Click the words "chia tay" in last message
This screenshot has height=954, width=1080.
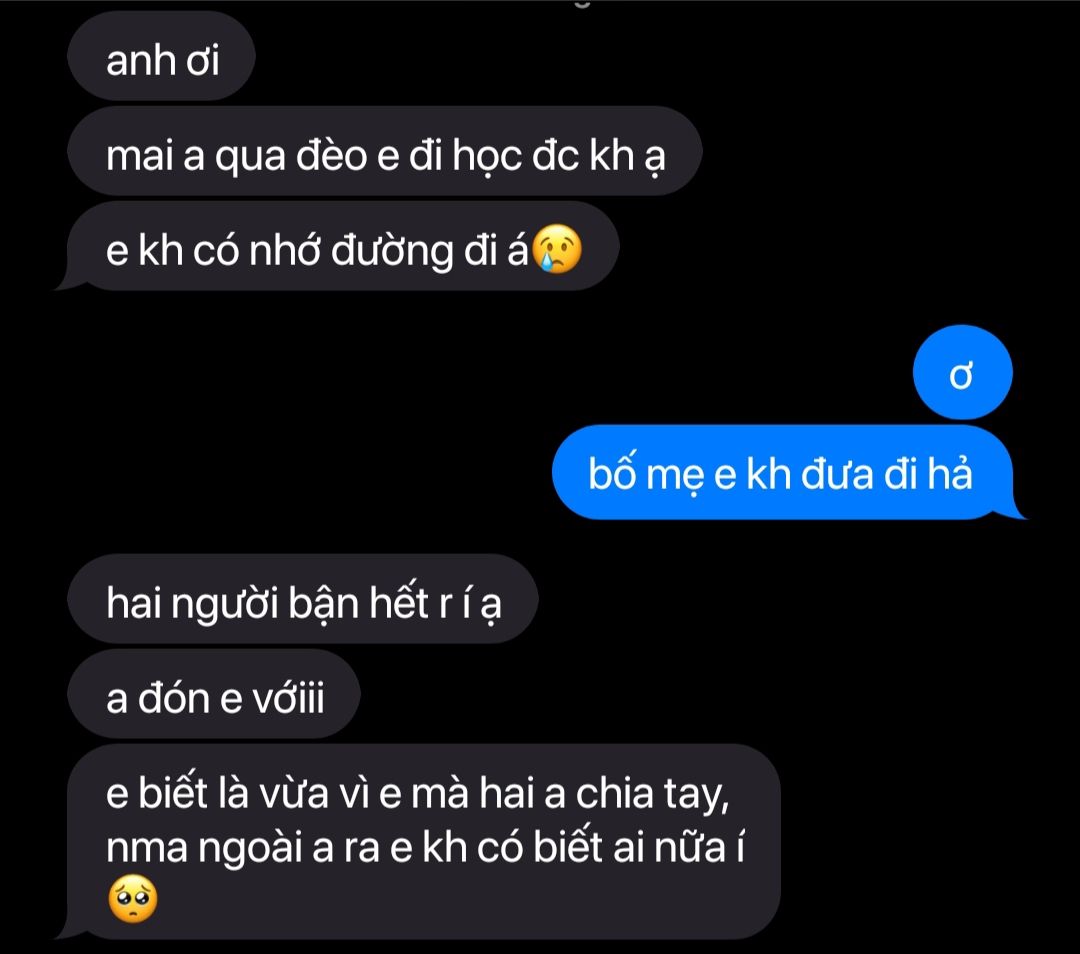click(652, 794)
